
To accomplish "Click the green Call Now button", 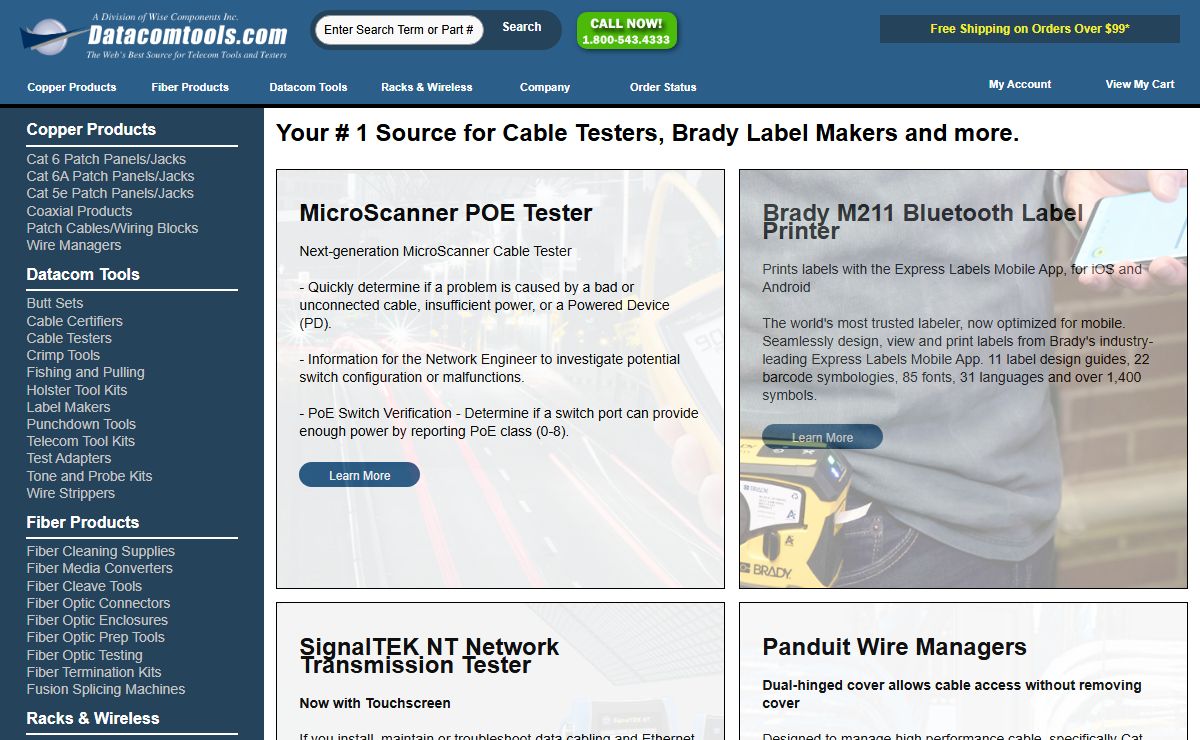I will [626, 31].
